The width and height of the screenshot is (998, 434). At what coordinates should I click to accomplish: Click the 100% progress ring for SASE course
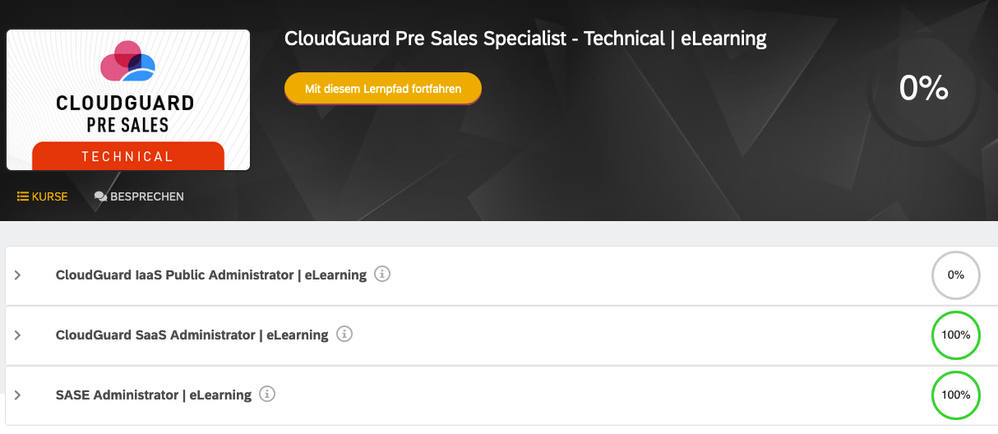(955, 395)
